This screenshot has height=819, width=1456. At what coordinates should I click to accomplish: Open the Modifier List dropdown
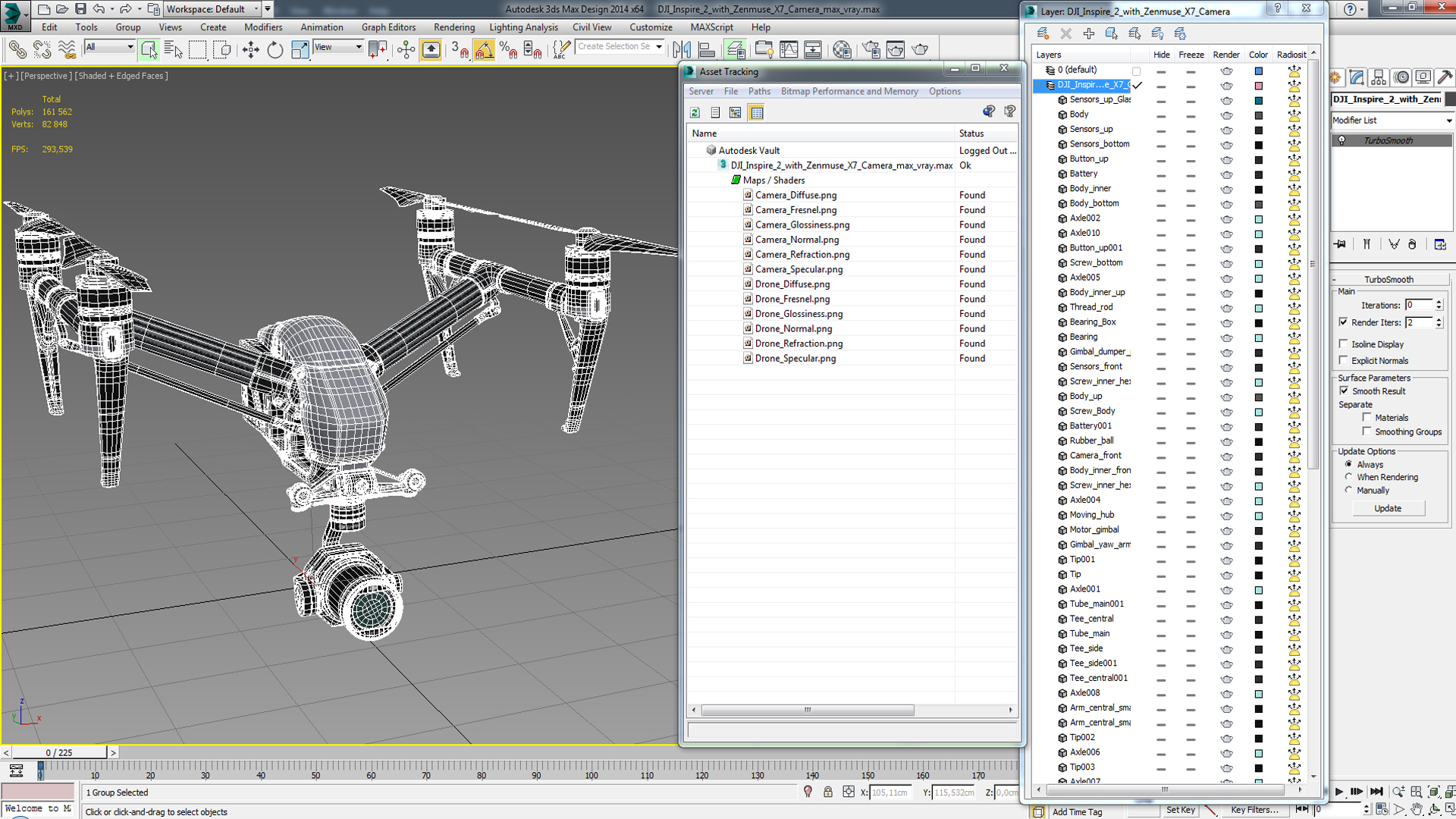point(1392,121)
